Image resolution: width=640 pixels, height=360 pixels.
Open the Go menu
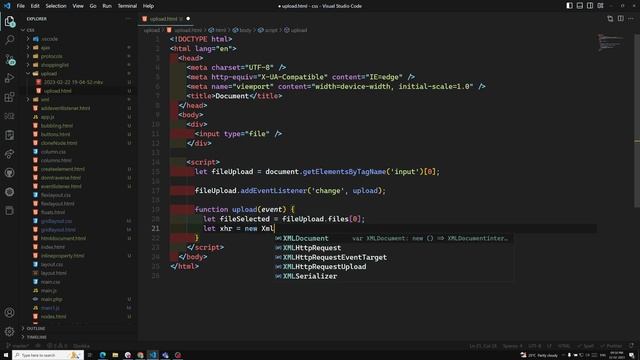tap(93, 6)
